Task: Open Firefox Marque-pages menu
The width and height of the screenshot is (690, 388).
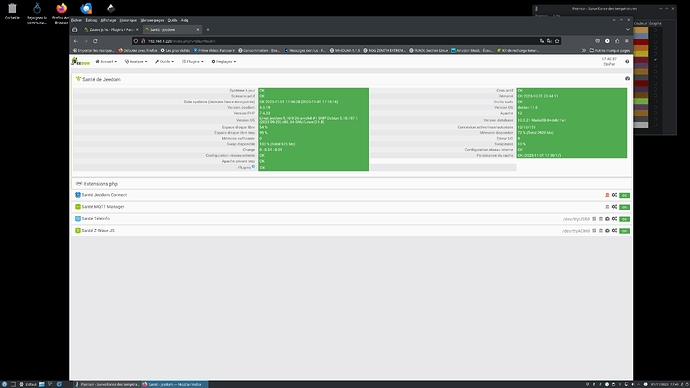Action: (152, 20)
